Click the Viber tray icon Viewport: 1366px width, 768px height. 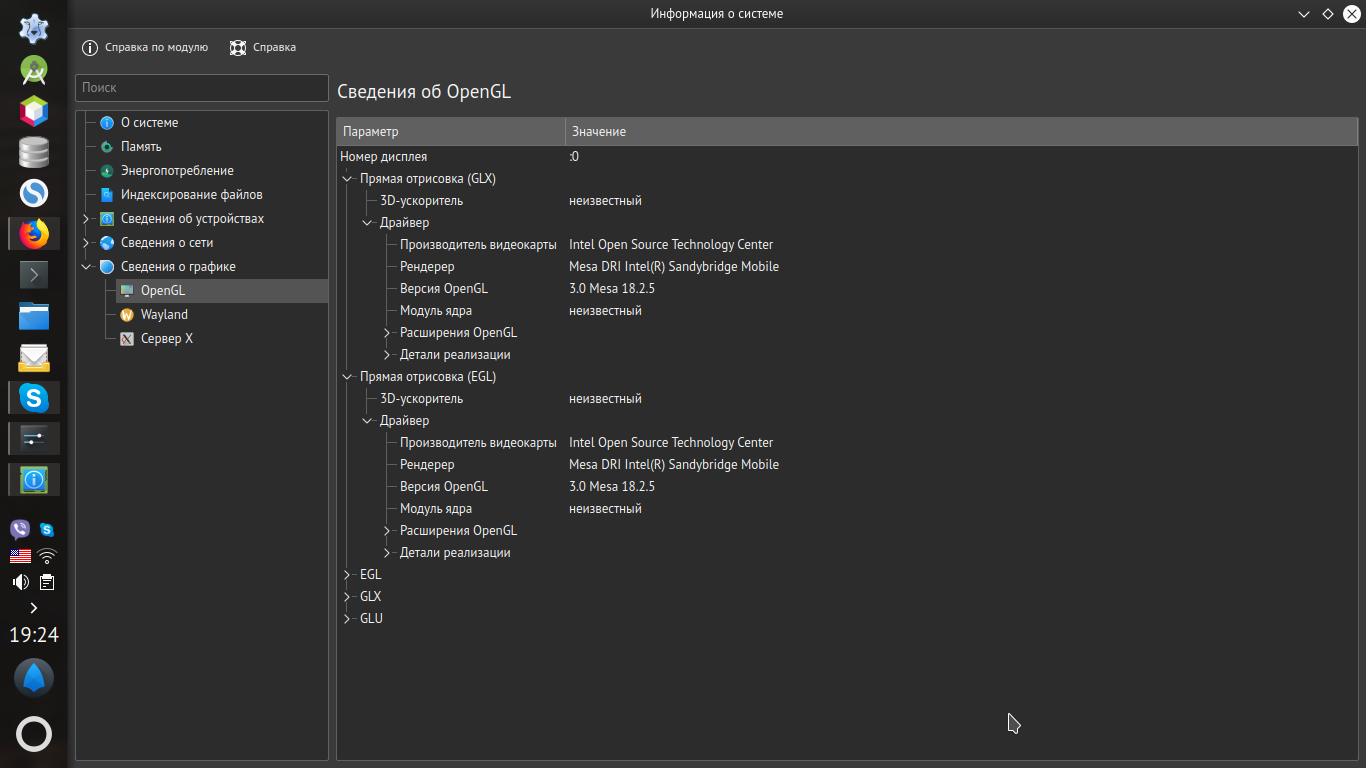pos(20,530)
